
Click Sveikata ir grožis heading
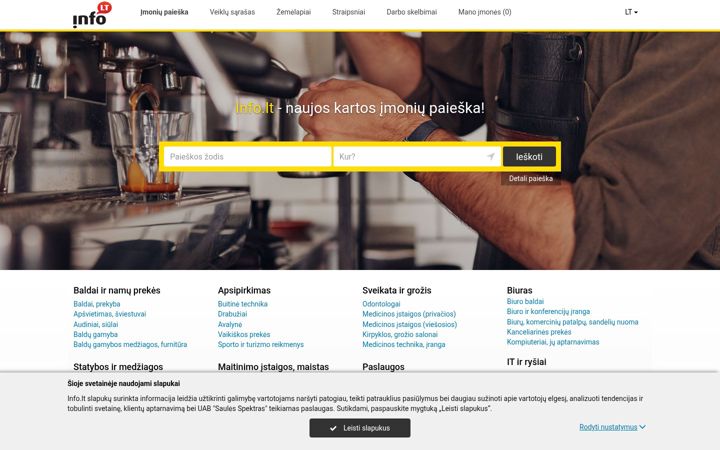click(397, 290)
